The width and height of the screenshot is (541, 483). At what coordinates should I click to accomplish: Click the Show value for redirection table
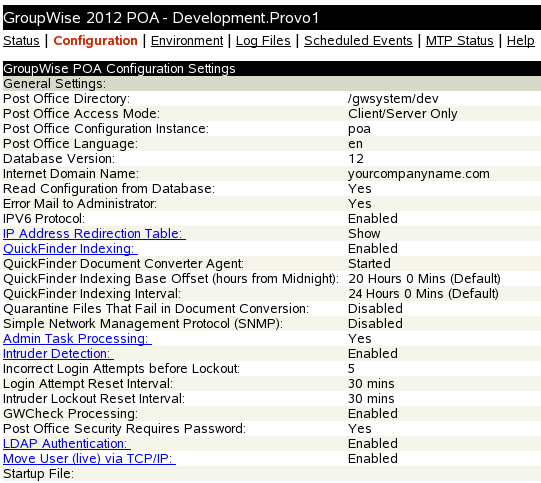tap(364, 234)
